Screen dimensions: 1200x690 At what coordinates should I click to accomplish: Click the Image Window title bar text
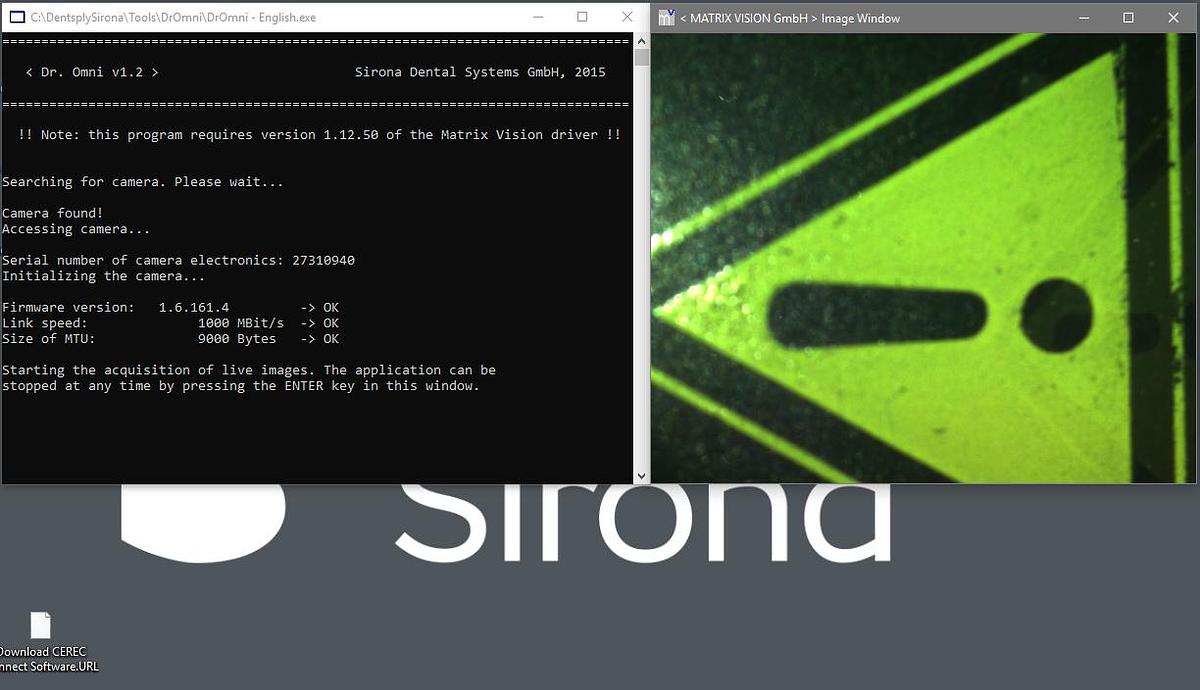pyautogui.click(x=790, y=18)
